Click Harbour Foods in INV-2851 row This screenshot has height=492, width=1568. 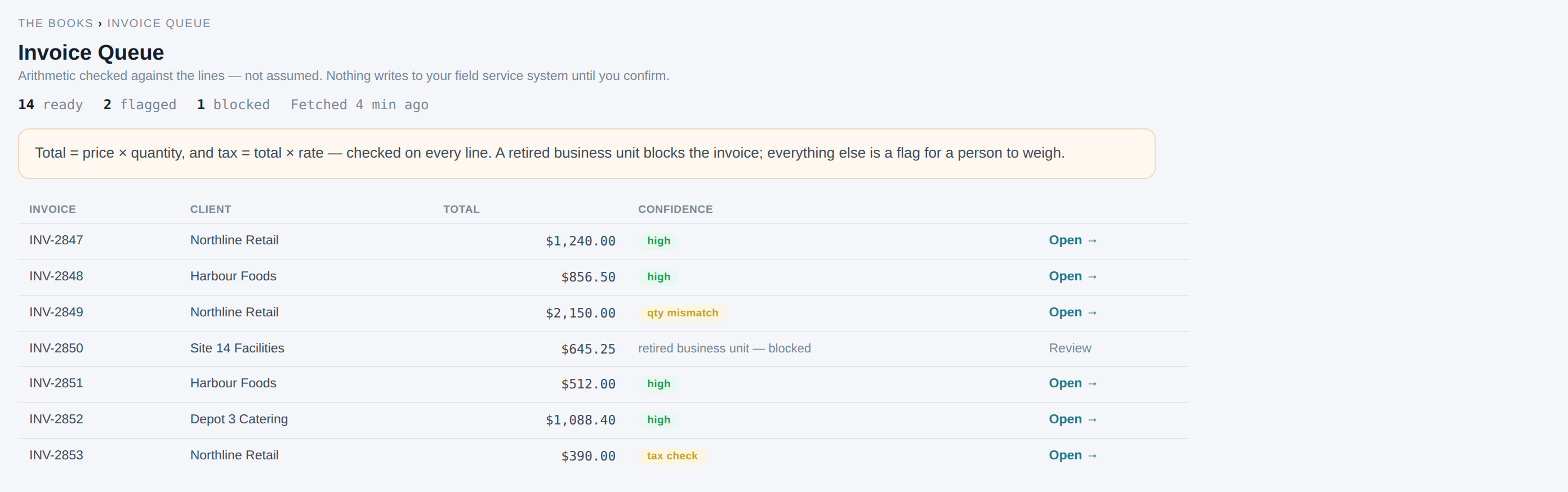233,383
